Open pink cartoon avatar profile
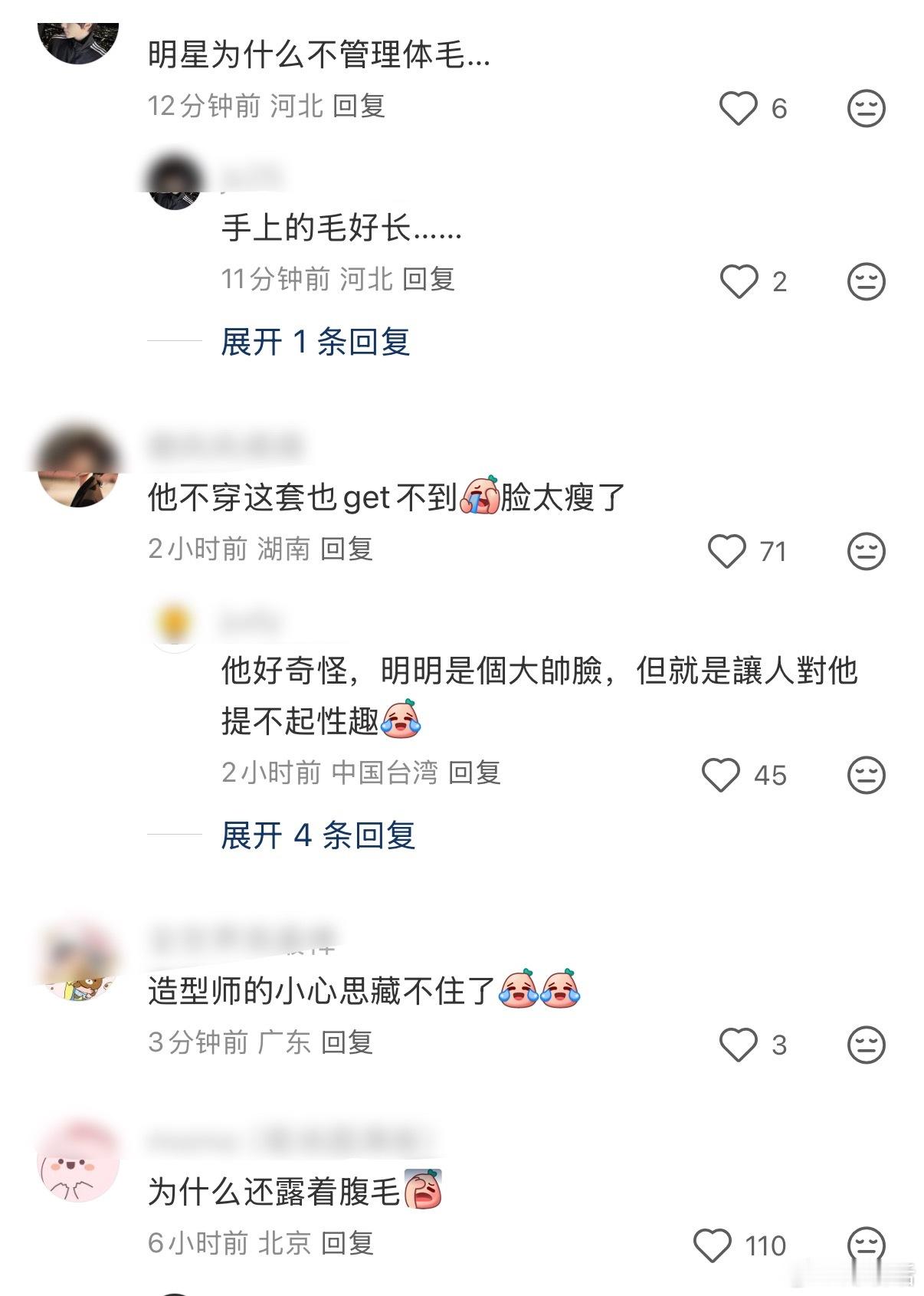Image resolution: width=924 pixels, height=1296 pixels. [78, 1161]
